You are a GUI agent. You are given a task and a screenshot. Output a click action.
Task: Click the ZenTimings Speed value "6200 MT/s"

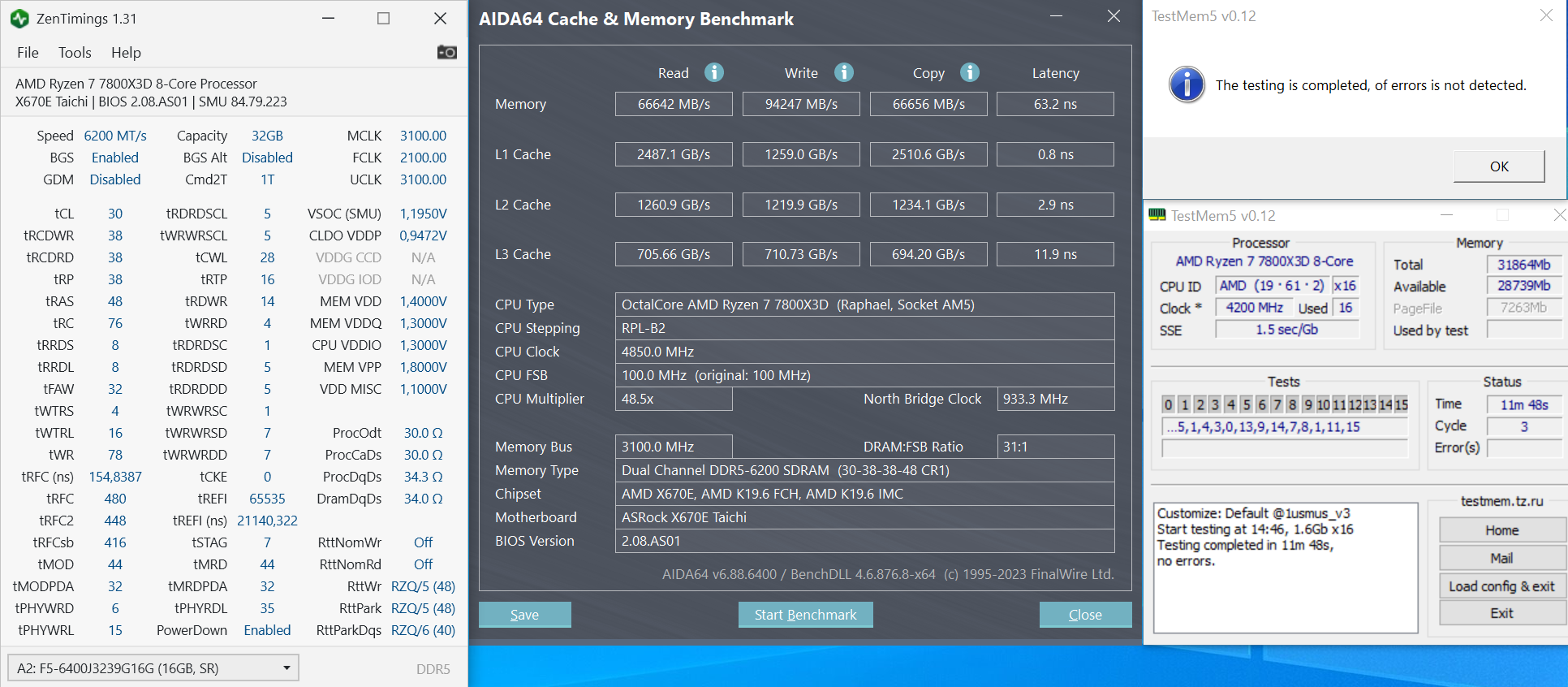[115, 136]
